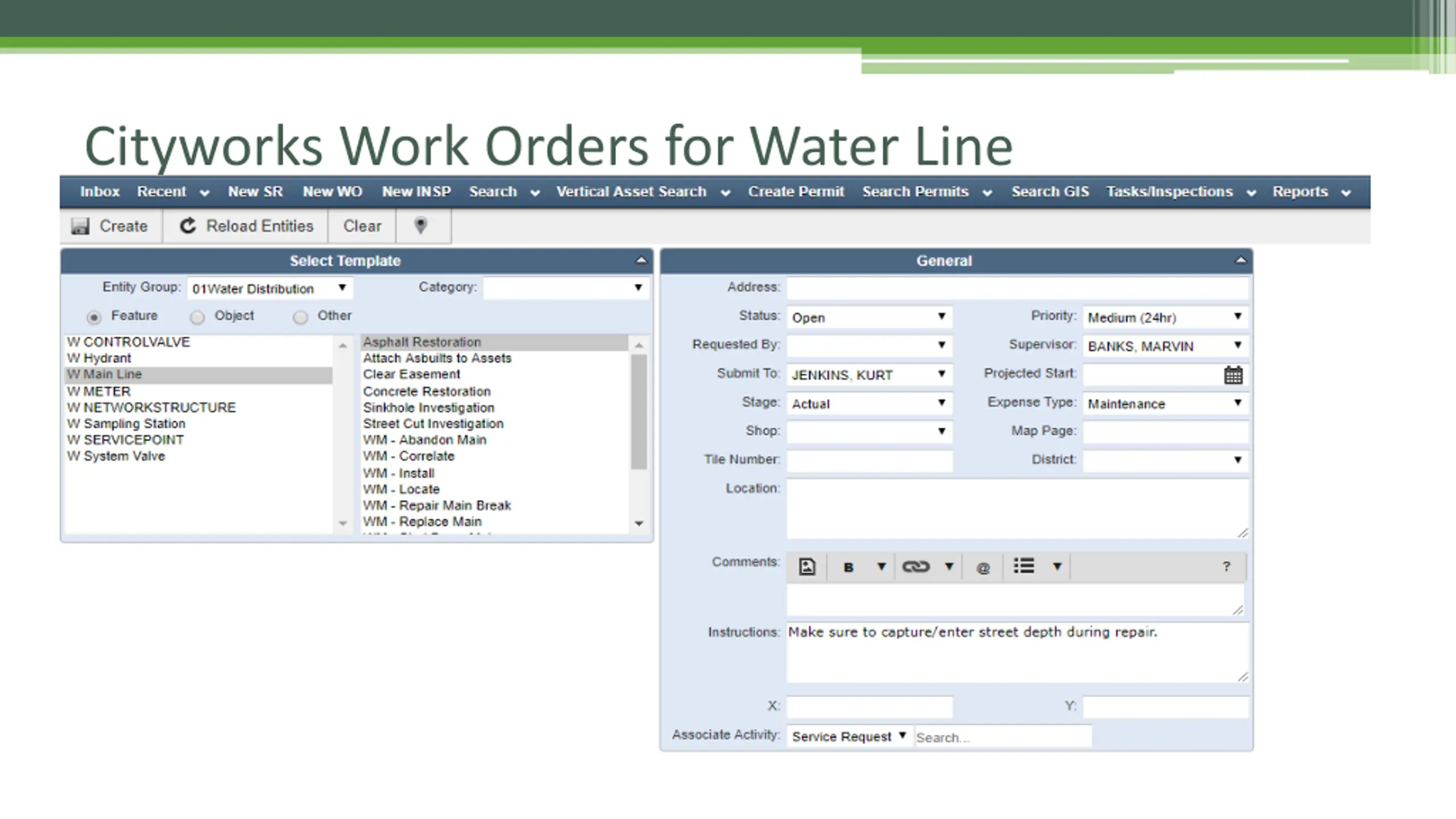Open the Category dropdown
Viewport: 1456px width, 819px height.
(x=566, y=288)
